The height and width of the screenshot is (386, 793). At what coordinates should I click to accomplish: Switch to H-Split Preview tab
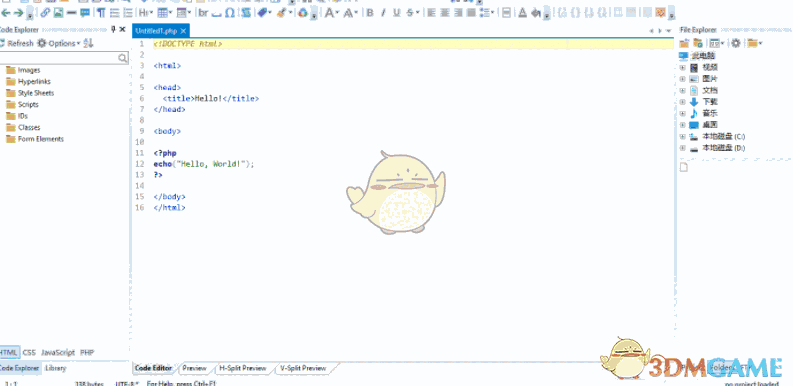pos(243,368)
